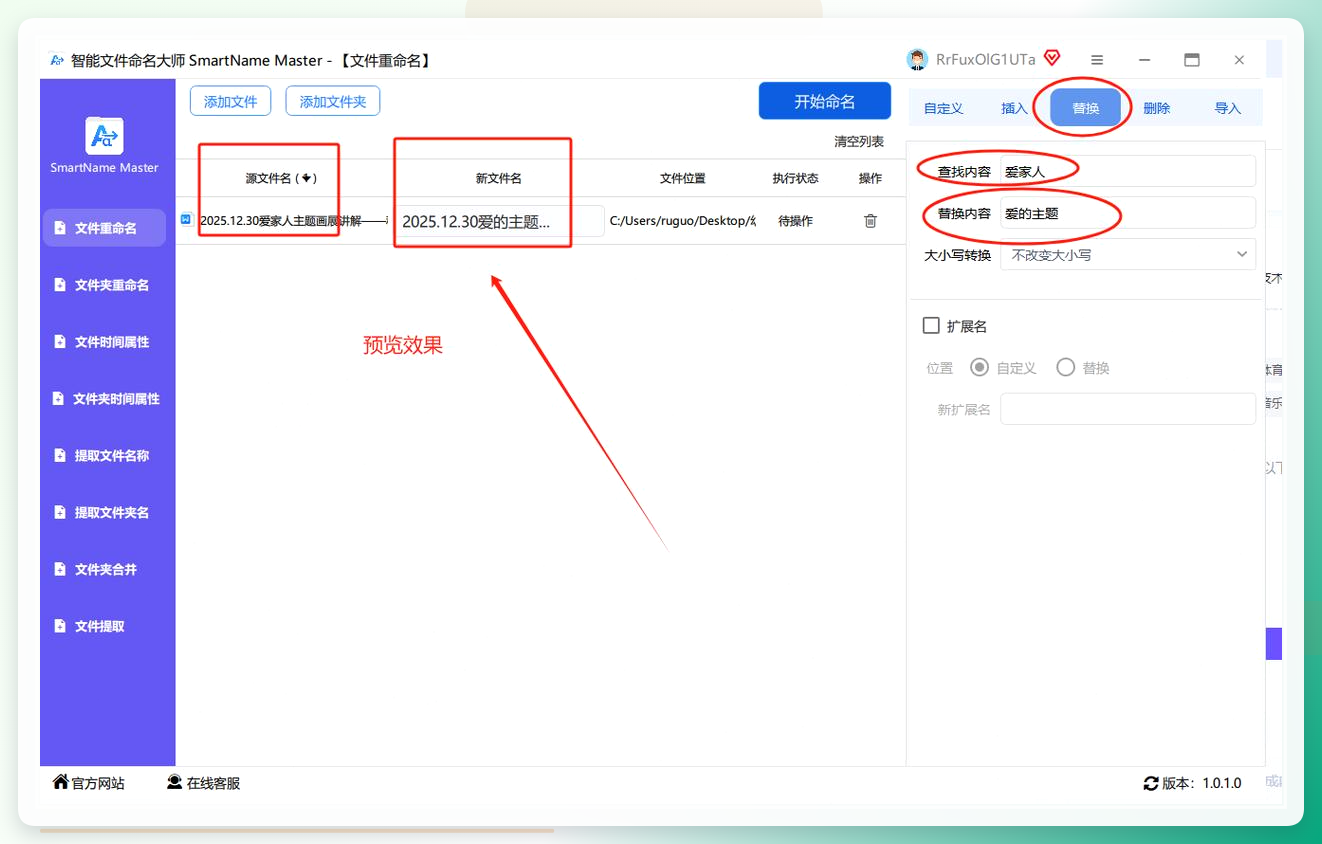Click the new file name field 2025.12.30爱的主题
This screenshot has width=1322, height=844.
pos(500,221)
